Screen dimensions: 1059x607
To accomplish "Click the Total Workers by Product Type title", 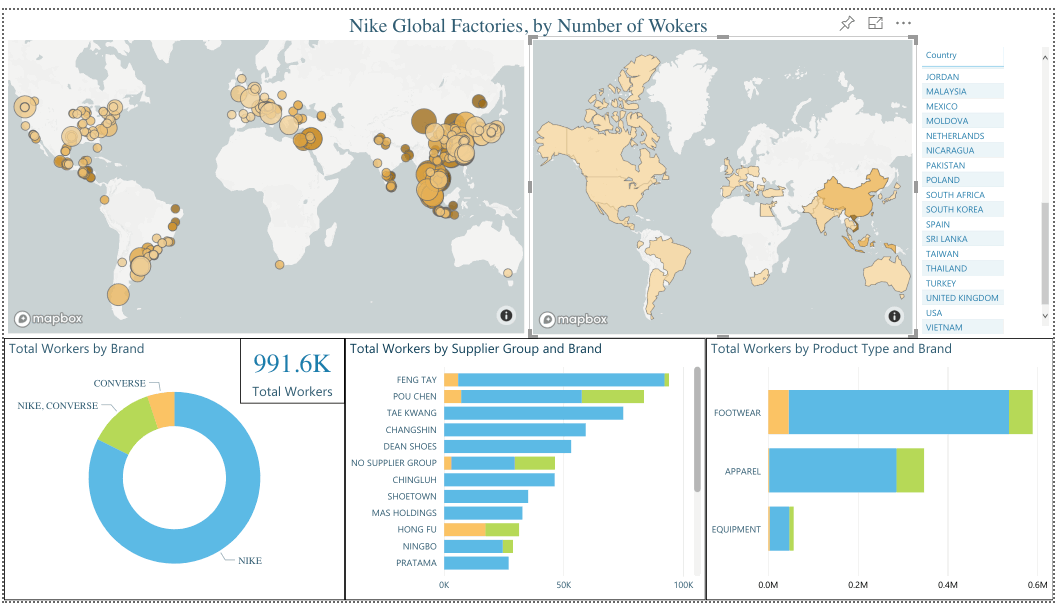I will (x=831, y=349).
